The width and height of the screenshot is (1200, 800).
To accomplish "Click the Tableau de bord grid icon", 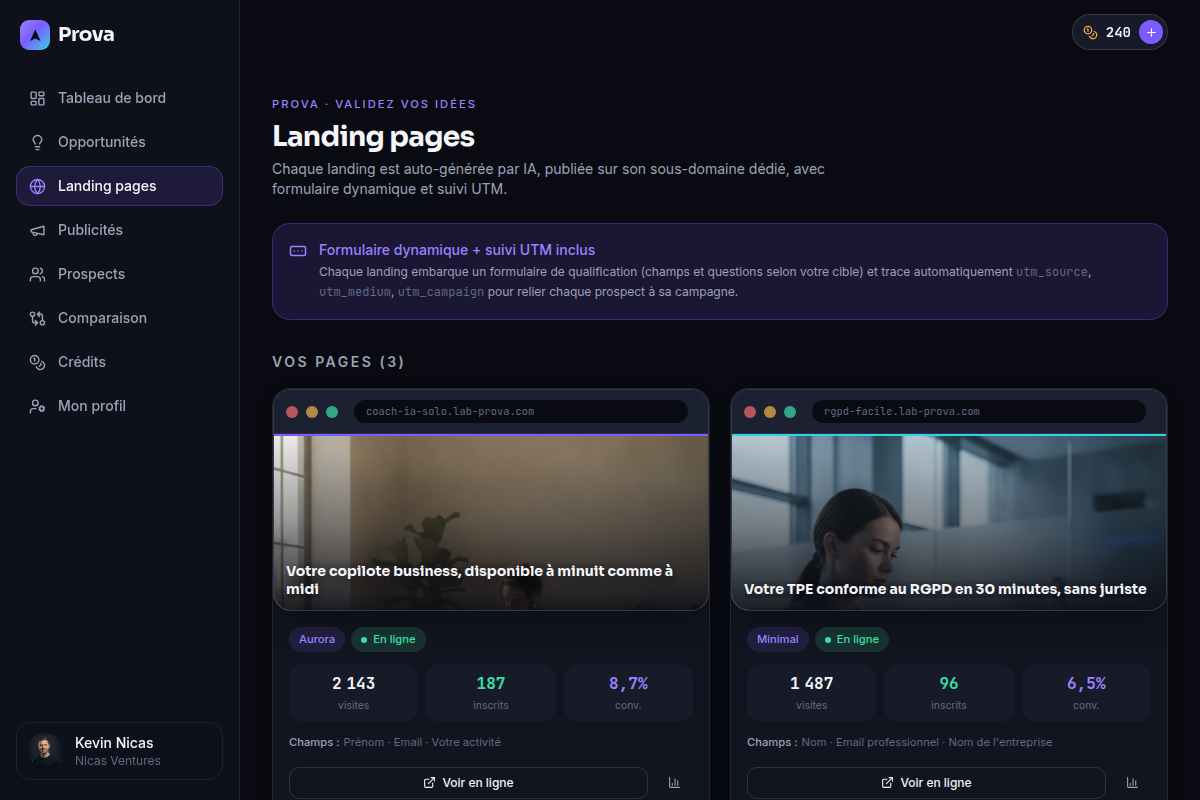I will pos(38,98).
